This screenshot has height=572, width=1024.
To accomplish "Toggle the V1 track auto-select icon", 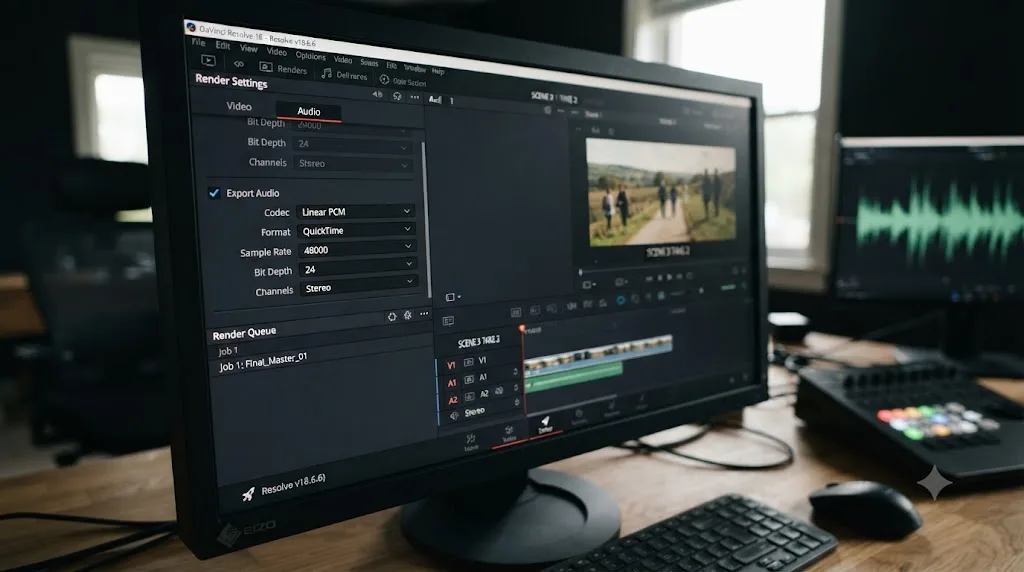I will tap(468, 362).
